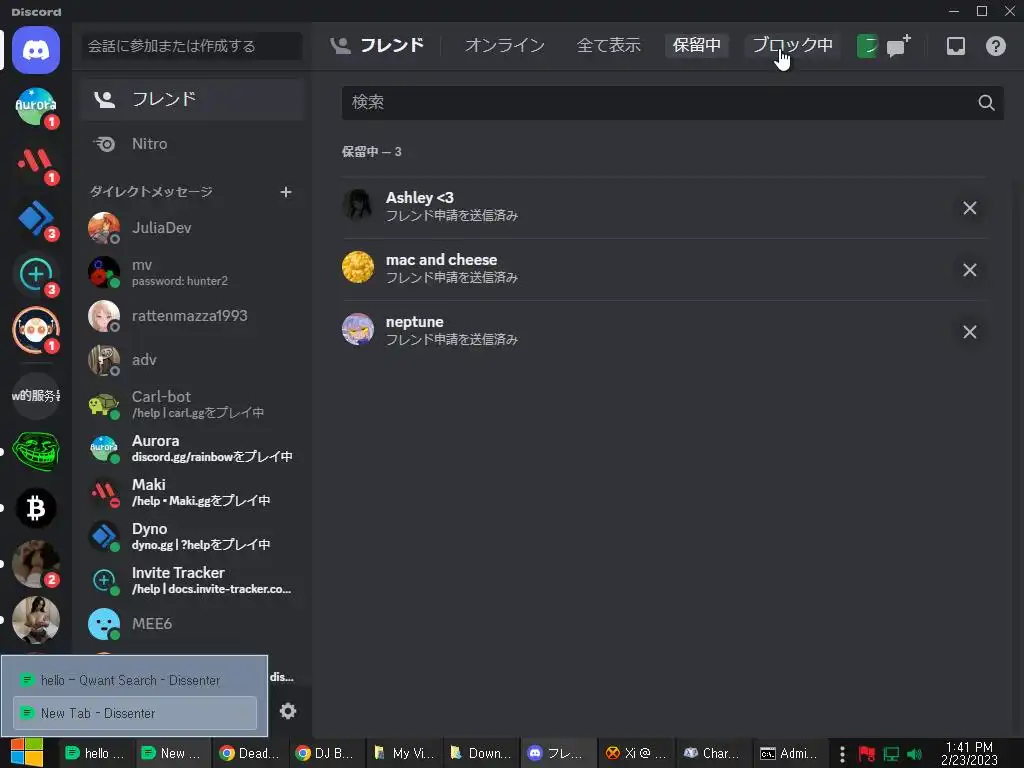The height and width of the screenshot is (768, 1024).
Task: Switch to DJ B... Chrome taskbar item
Action: pyautogui.click(x=326, y=753)
